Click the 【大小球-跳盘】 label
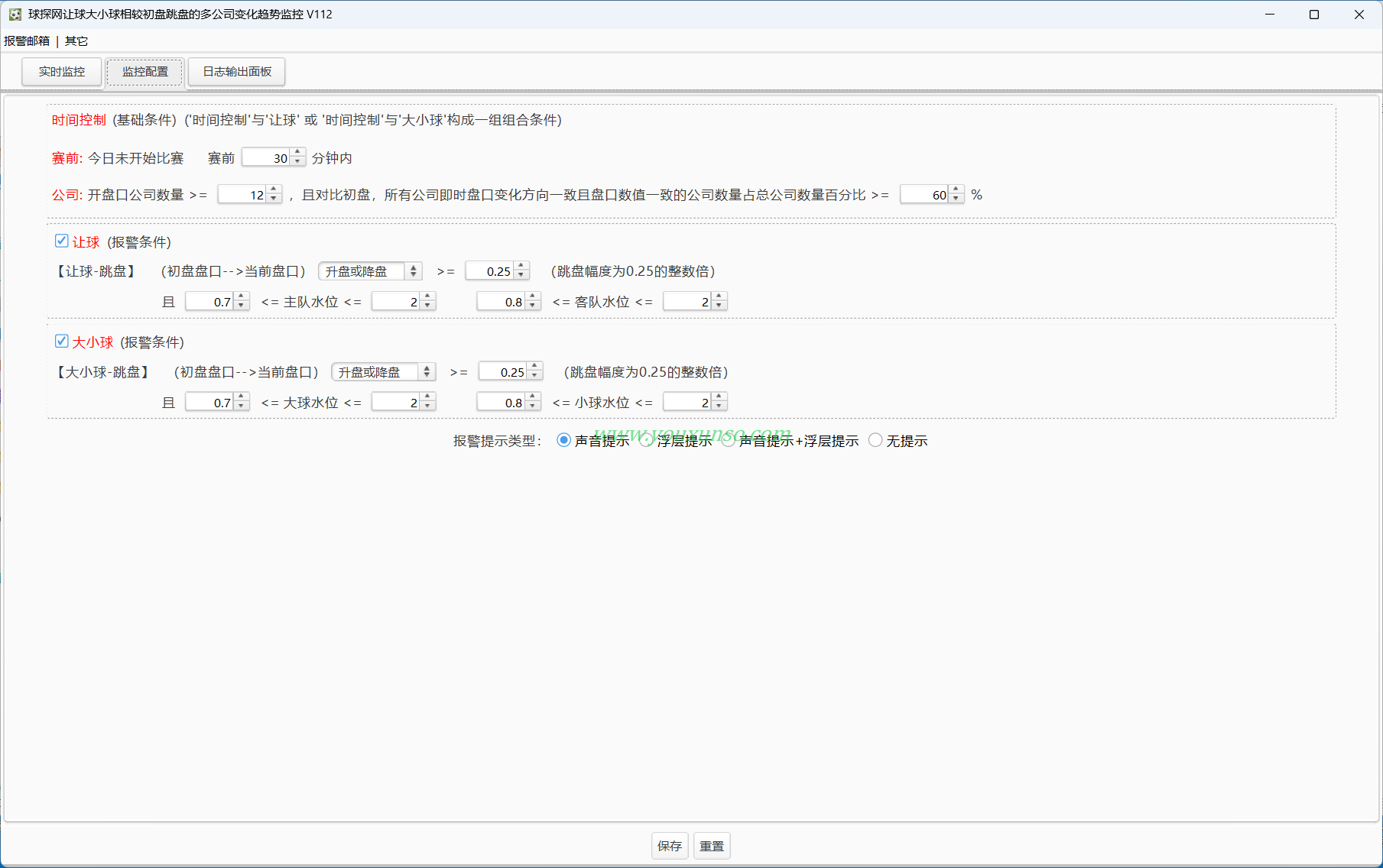This screenshot has width=1383, height=868. (x=103, y=372)
